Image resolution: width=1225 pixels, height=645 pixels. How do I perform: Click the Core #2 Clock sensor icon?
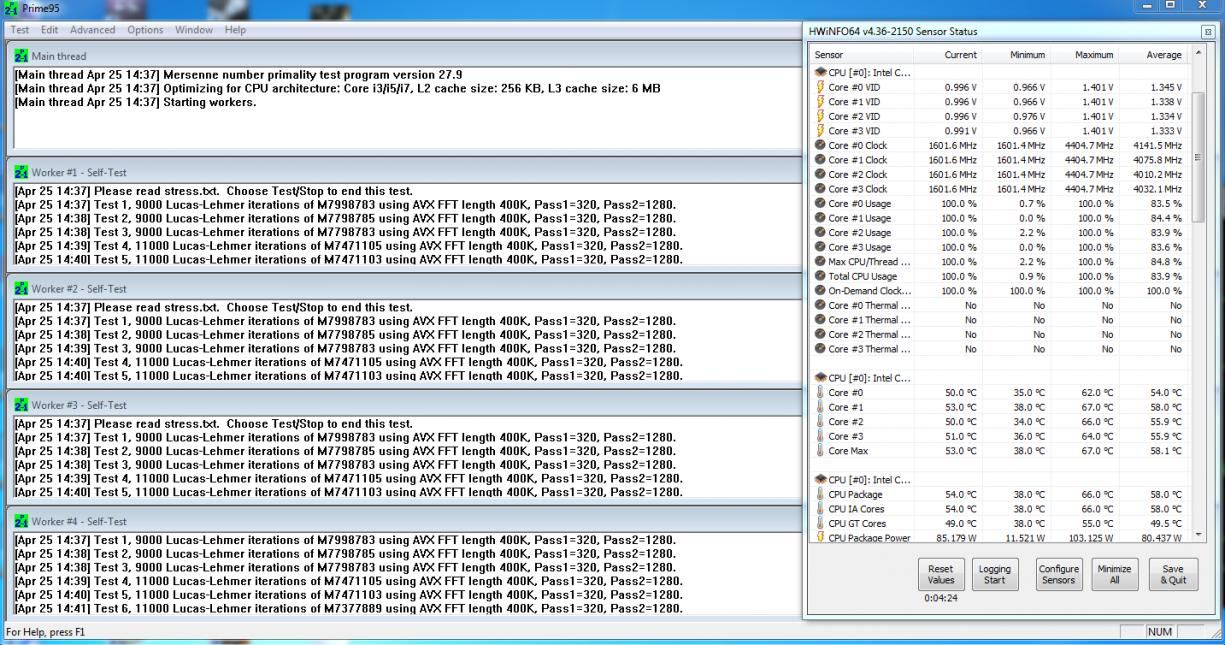[820, 174]
